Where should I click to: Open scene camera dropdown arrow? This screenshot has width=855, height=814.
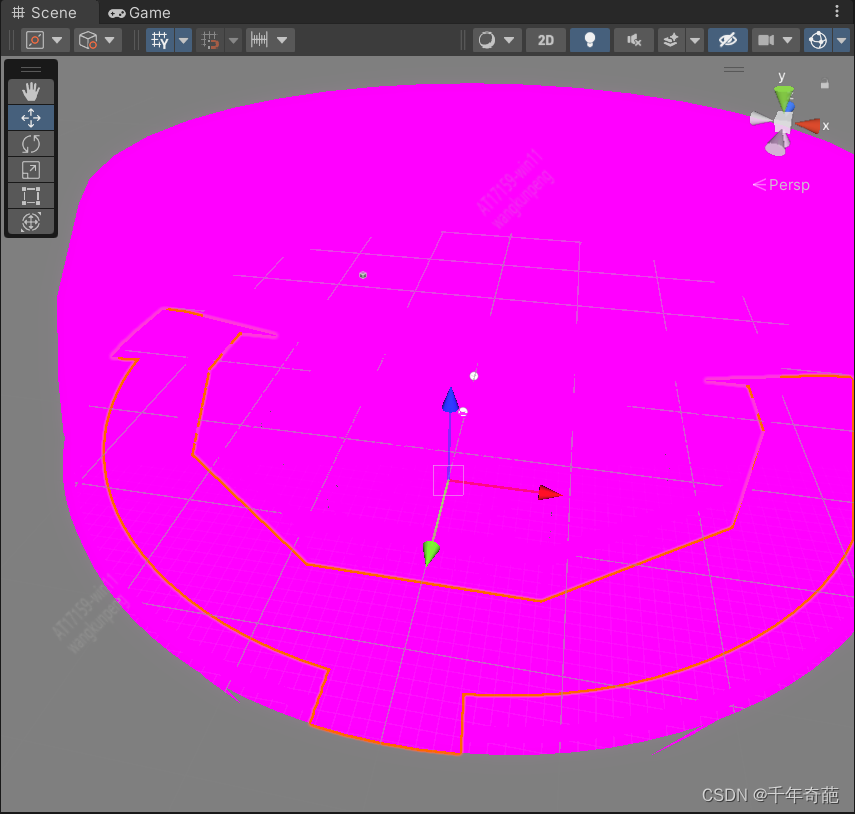[x=787, y=40]
